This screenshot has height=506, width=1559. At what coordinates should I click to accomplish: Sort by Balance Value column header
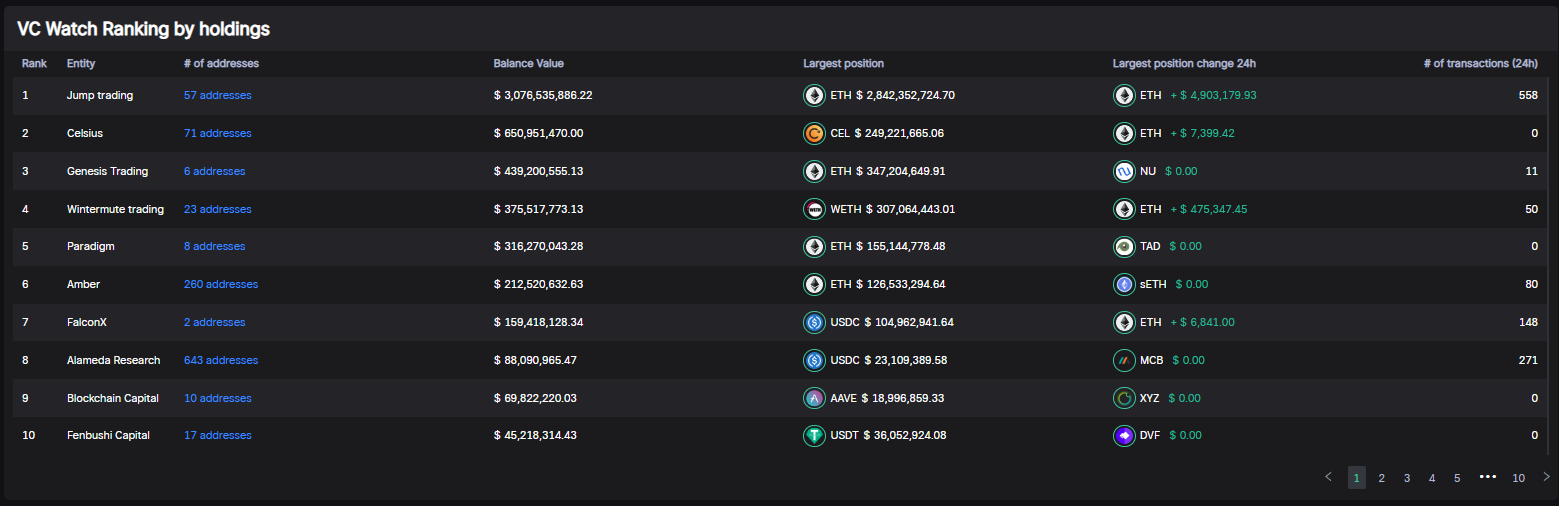(528, 64)
